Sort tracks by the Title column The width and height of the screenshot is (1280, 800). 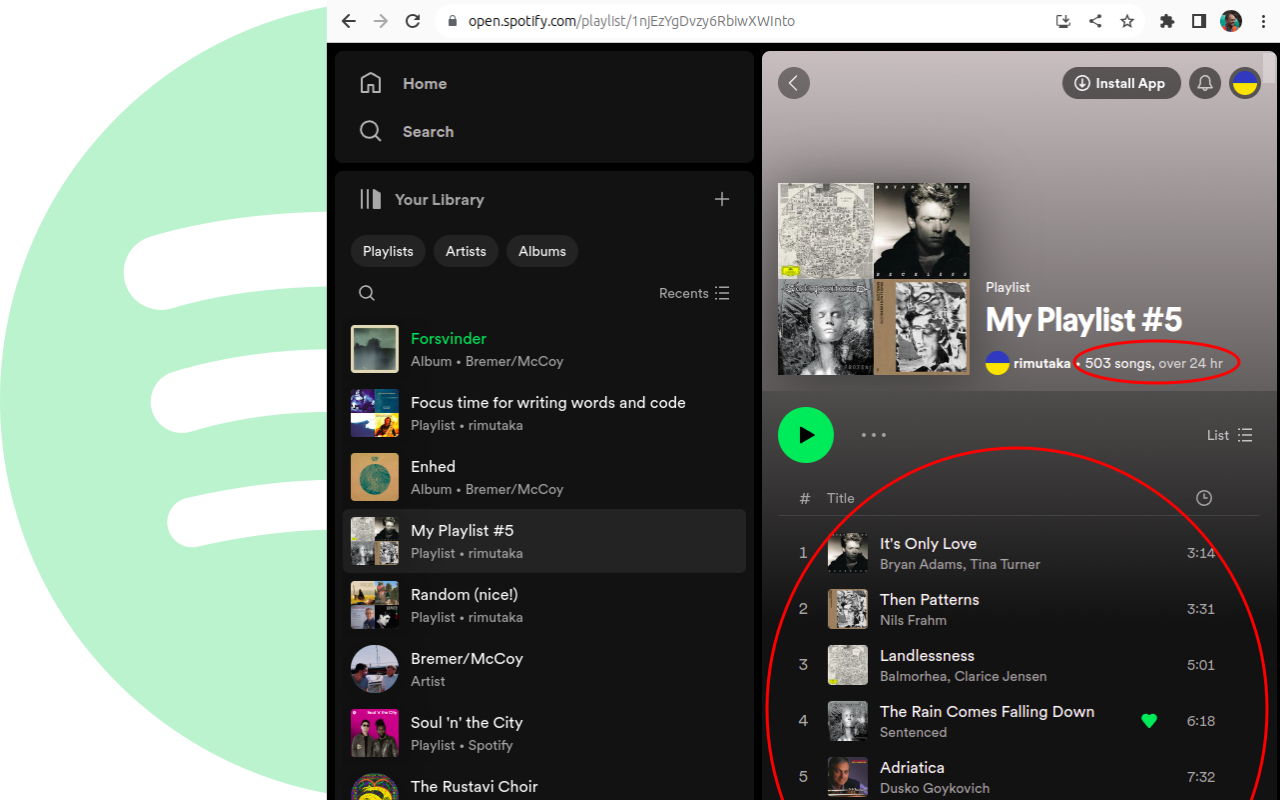841,498
